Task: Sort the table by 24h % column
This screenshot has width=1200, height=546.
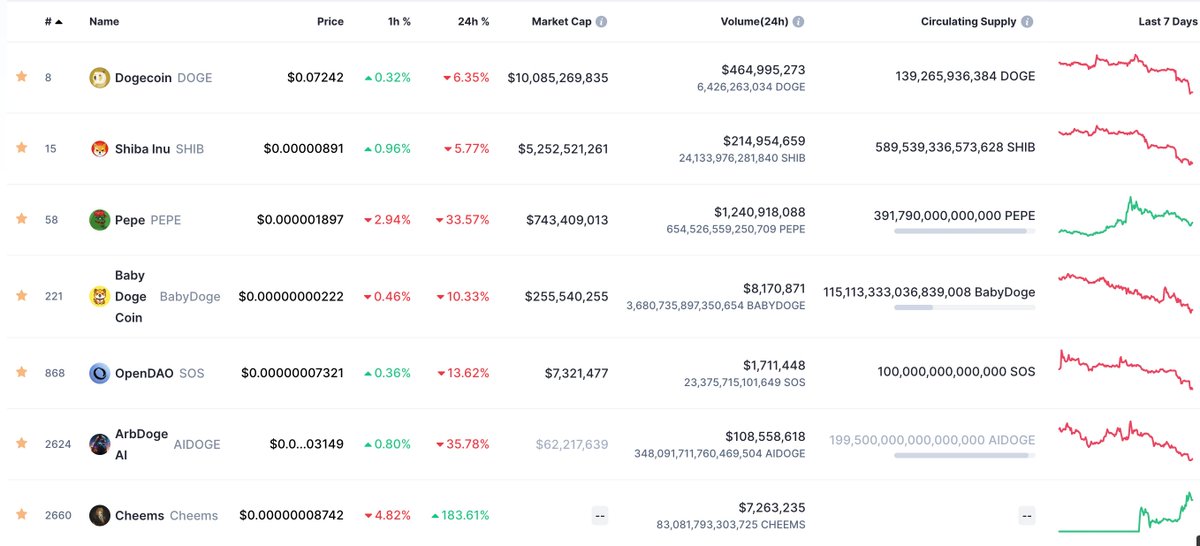Action: coord(473,21)
